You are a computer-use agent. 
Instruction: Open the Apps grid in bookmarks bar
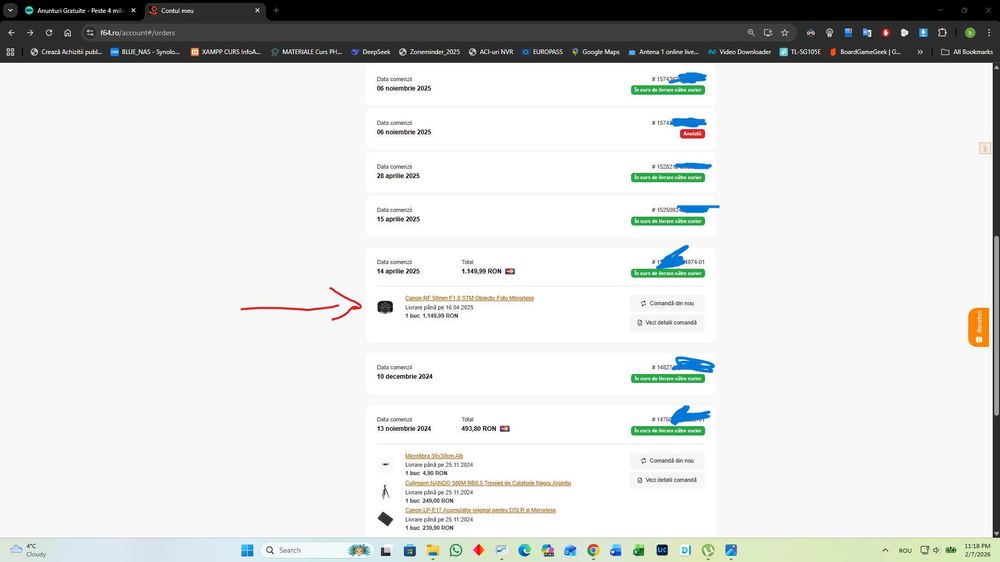point(10,52)
